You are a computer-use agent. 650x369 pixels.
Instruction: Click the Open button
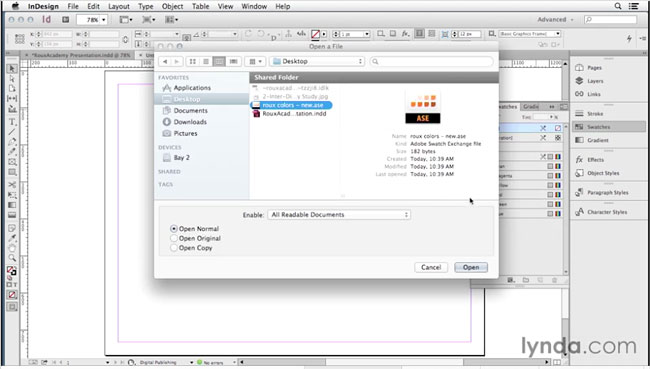click(471, 267)
